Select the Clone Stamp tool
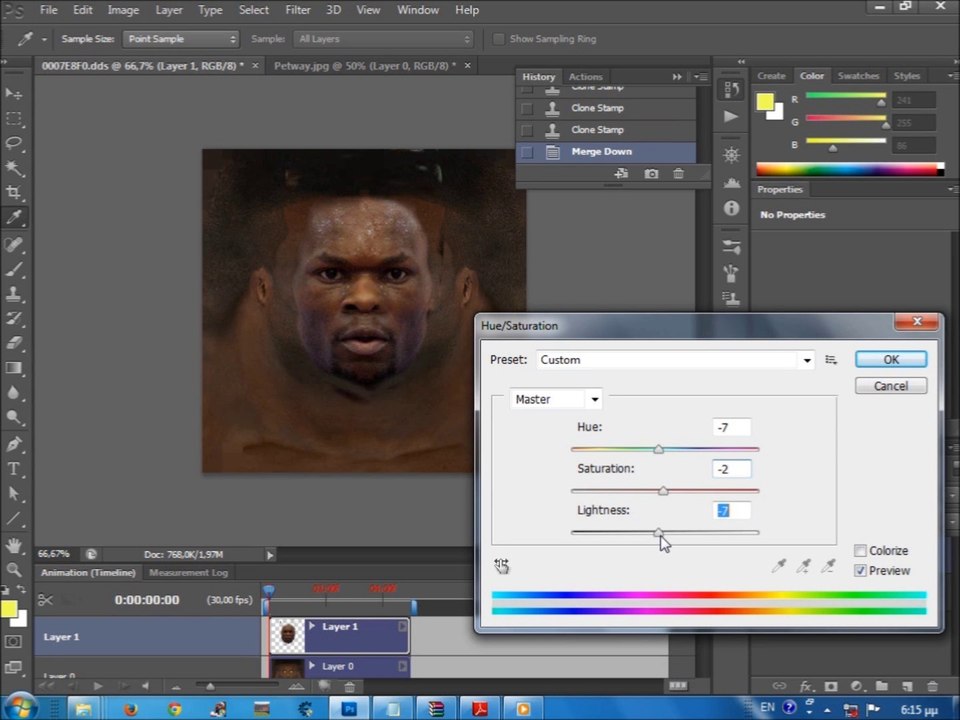Screen dimensions: 960x720 click(x=13, y=294)
